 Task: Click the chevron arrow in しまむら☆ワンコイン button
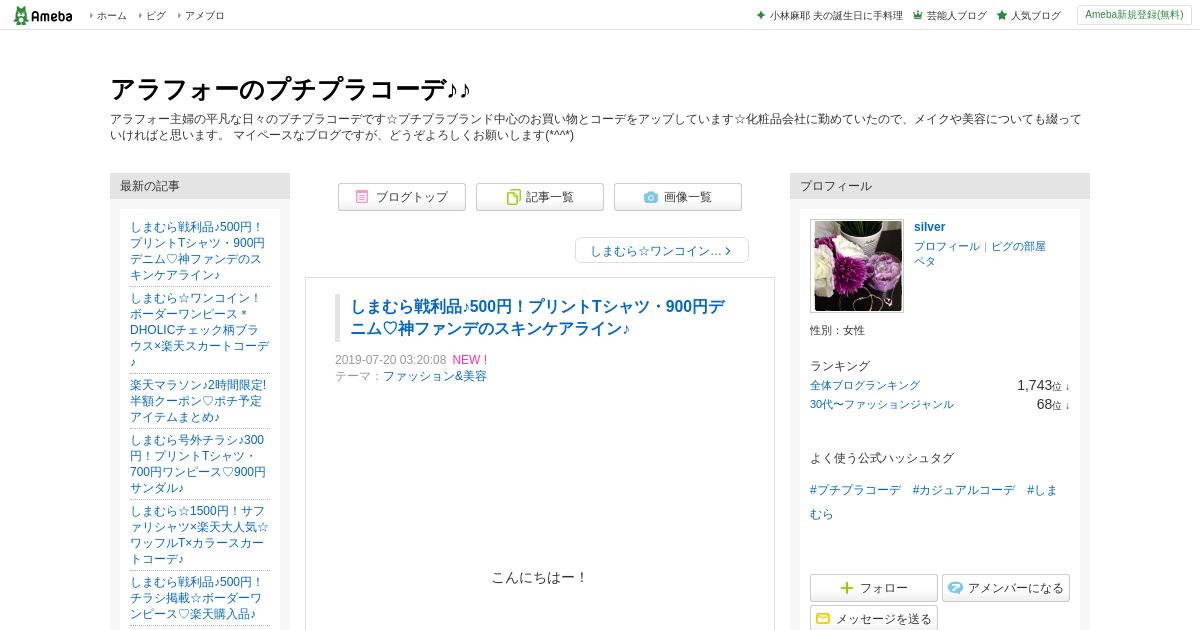pos(728,251)
